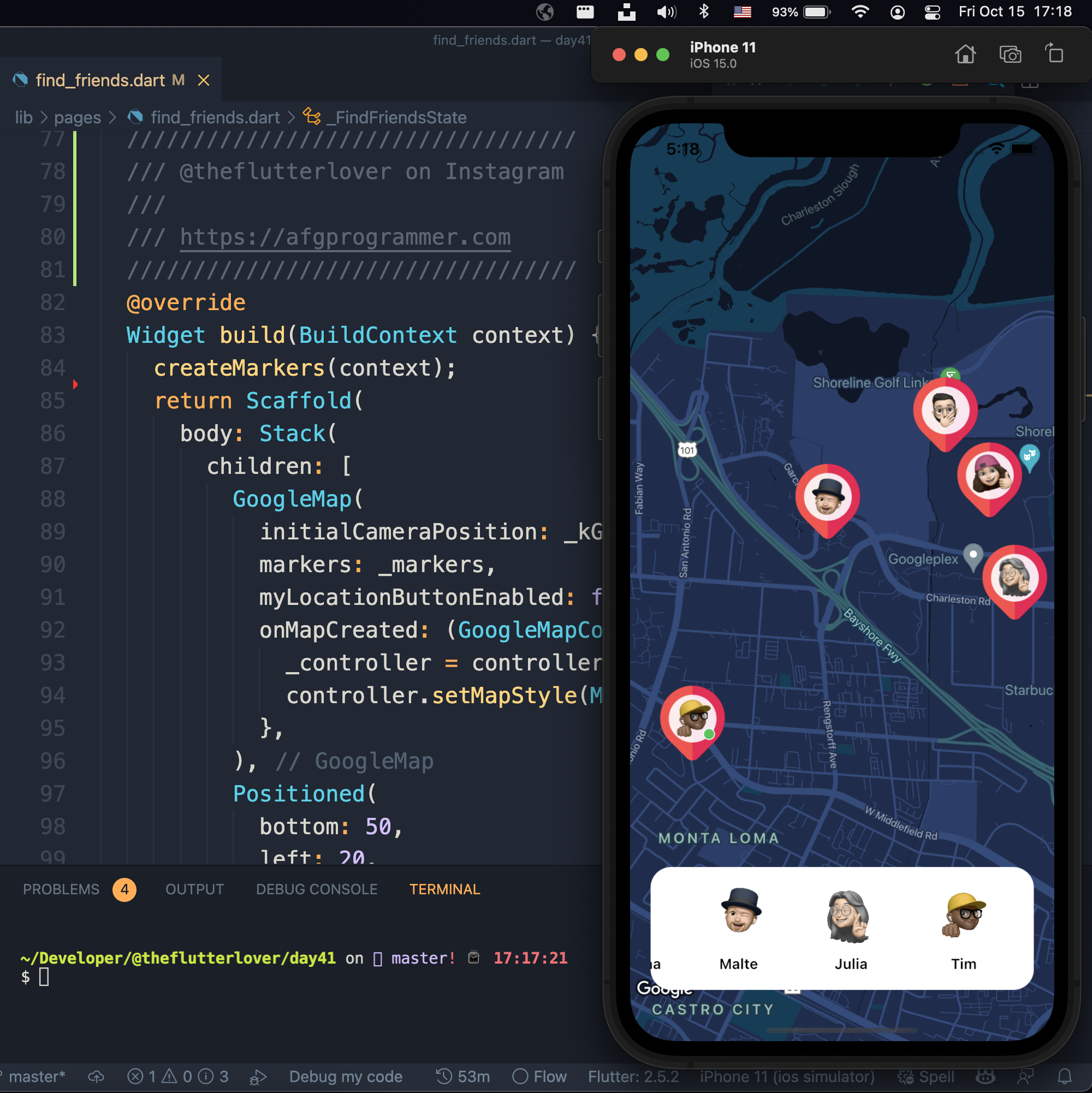This screenshot has height=1093, width=1092.
Task: Rotate the iPhone 11 simulator device
Action: tap(1054, 54)
